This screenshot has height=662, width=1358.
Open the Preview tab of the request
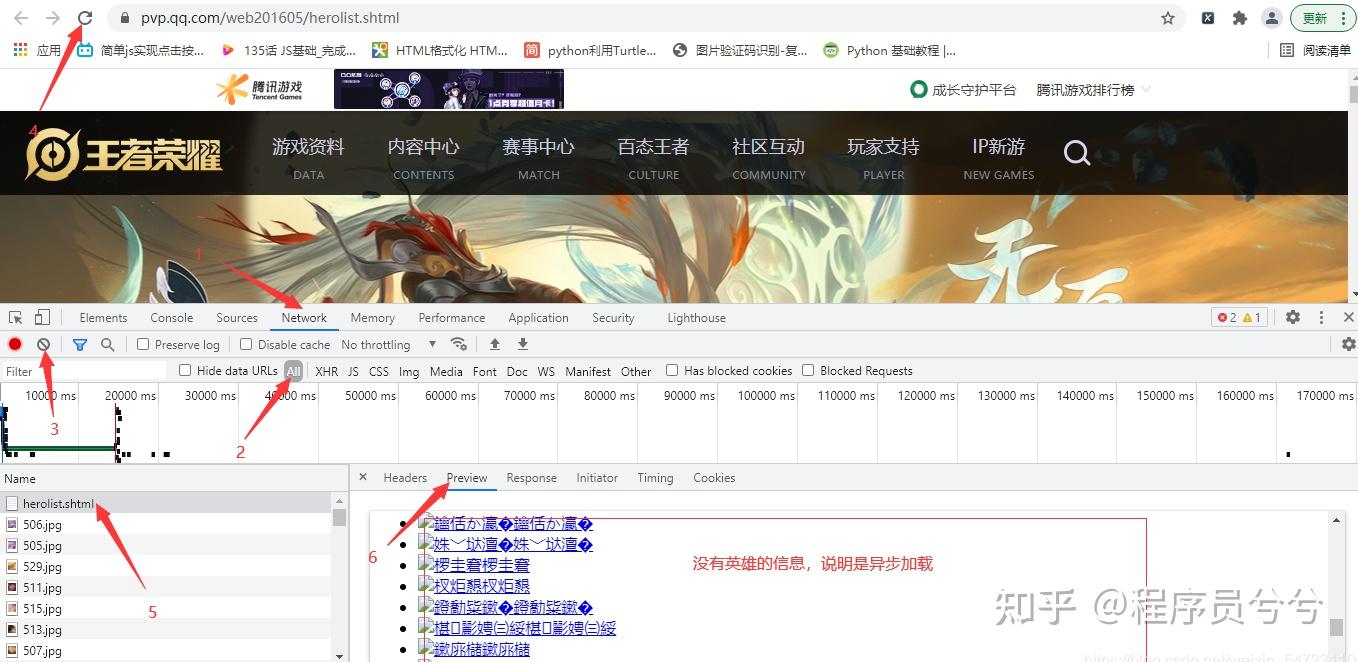[467, 478]
